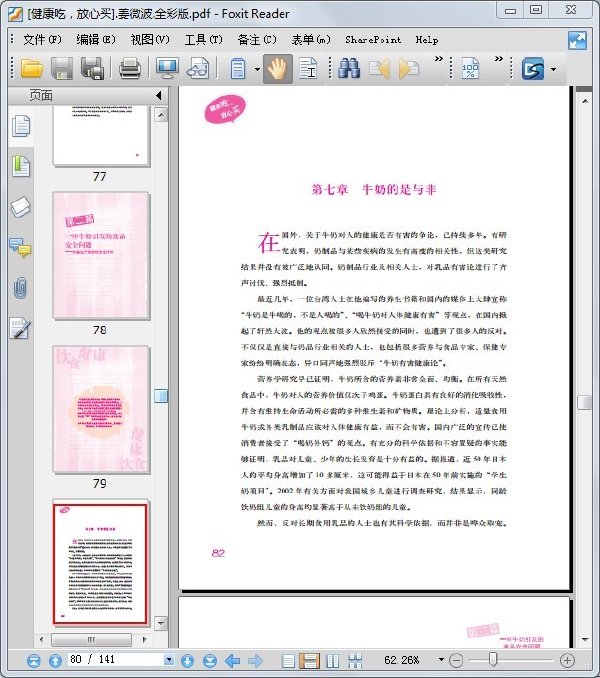Select page 78 thumbnail
Screen dimensions: 600x678
click(101, 256)
